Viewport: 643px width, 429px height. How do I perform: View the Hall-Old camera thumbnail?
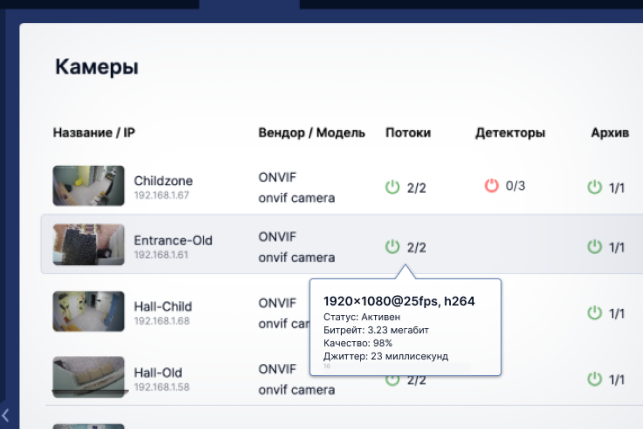click(x=88, y=378)
